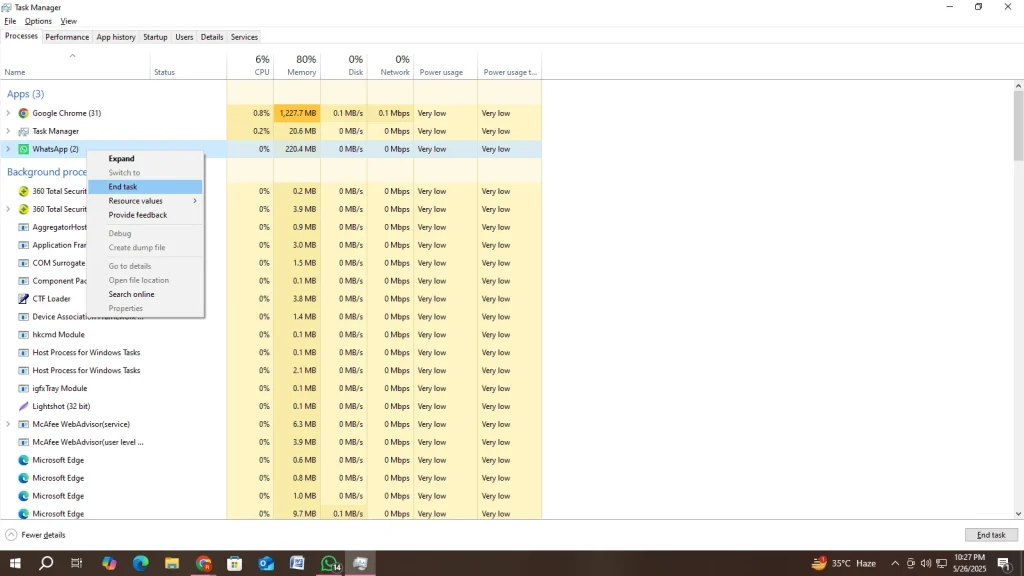Expand the Google Chrome process group

point(8,113)
